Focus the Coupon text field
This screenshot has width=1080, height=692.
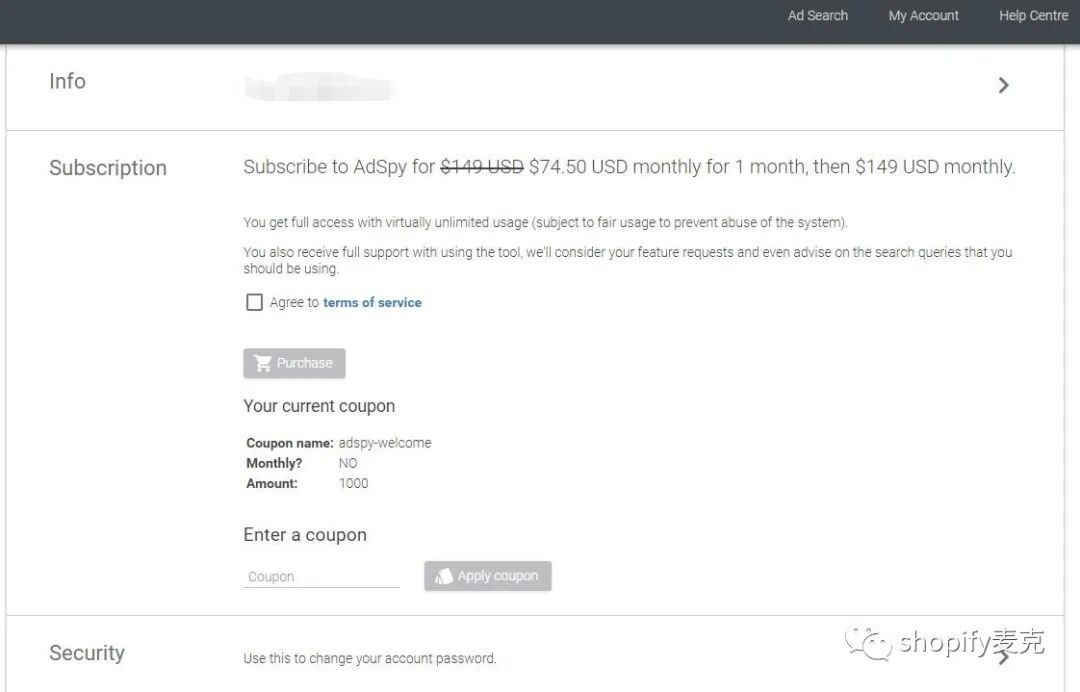[x=320, y=576]
